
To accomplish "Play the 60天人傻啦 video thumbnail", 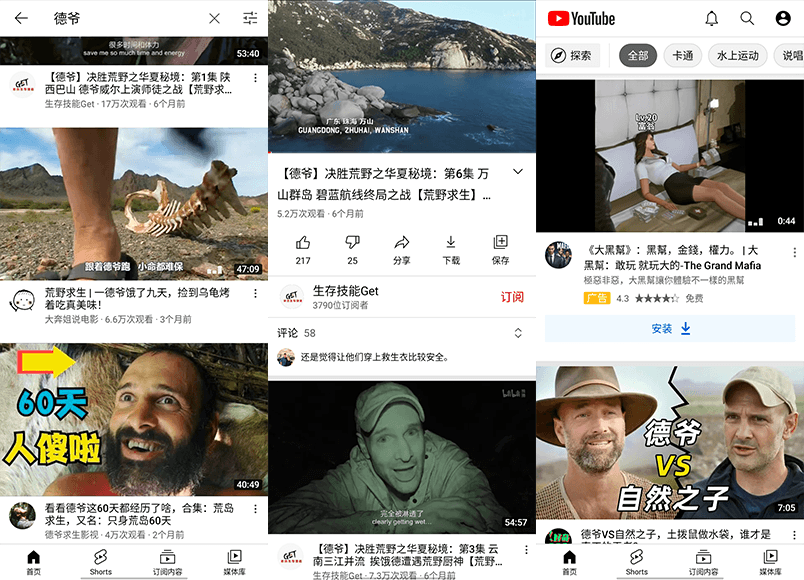I will [x=134, y=419].
